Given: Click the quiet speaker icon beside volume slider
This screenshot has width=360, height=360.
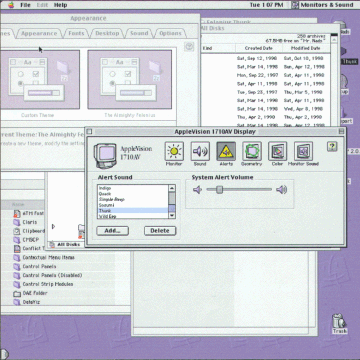Looking at the screenshot, I should [198, 190].
